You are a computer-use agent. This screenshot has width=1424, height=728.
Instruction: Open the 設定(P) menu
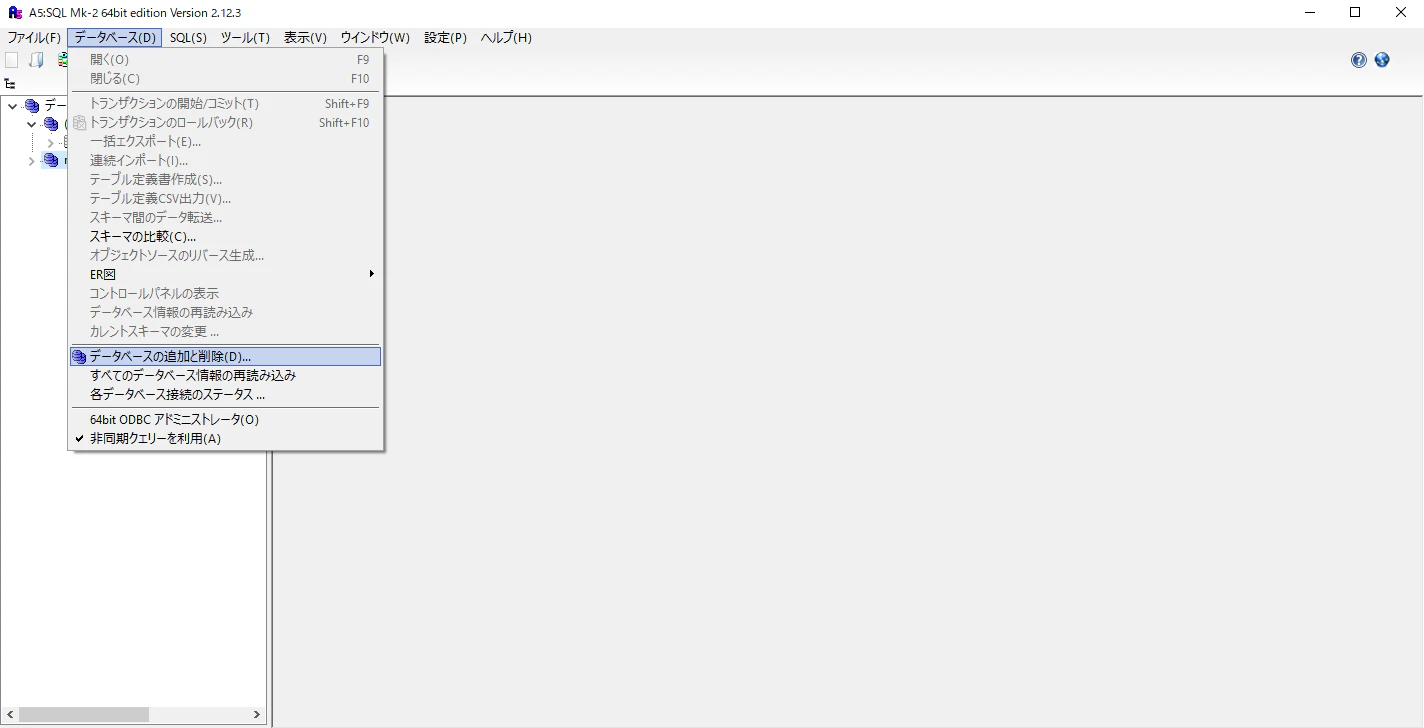(445, 38)
